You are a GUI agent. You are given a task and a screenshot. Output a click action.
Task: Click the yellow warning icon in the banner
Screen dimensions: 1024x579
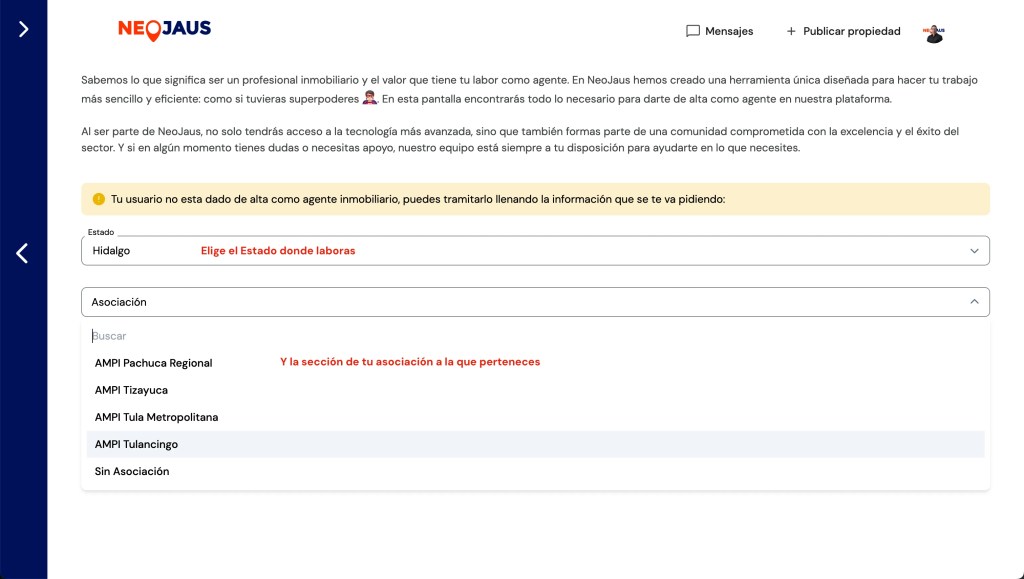98,199
